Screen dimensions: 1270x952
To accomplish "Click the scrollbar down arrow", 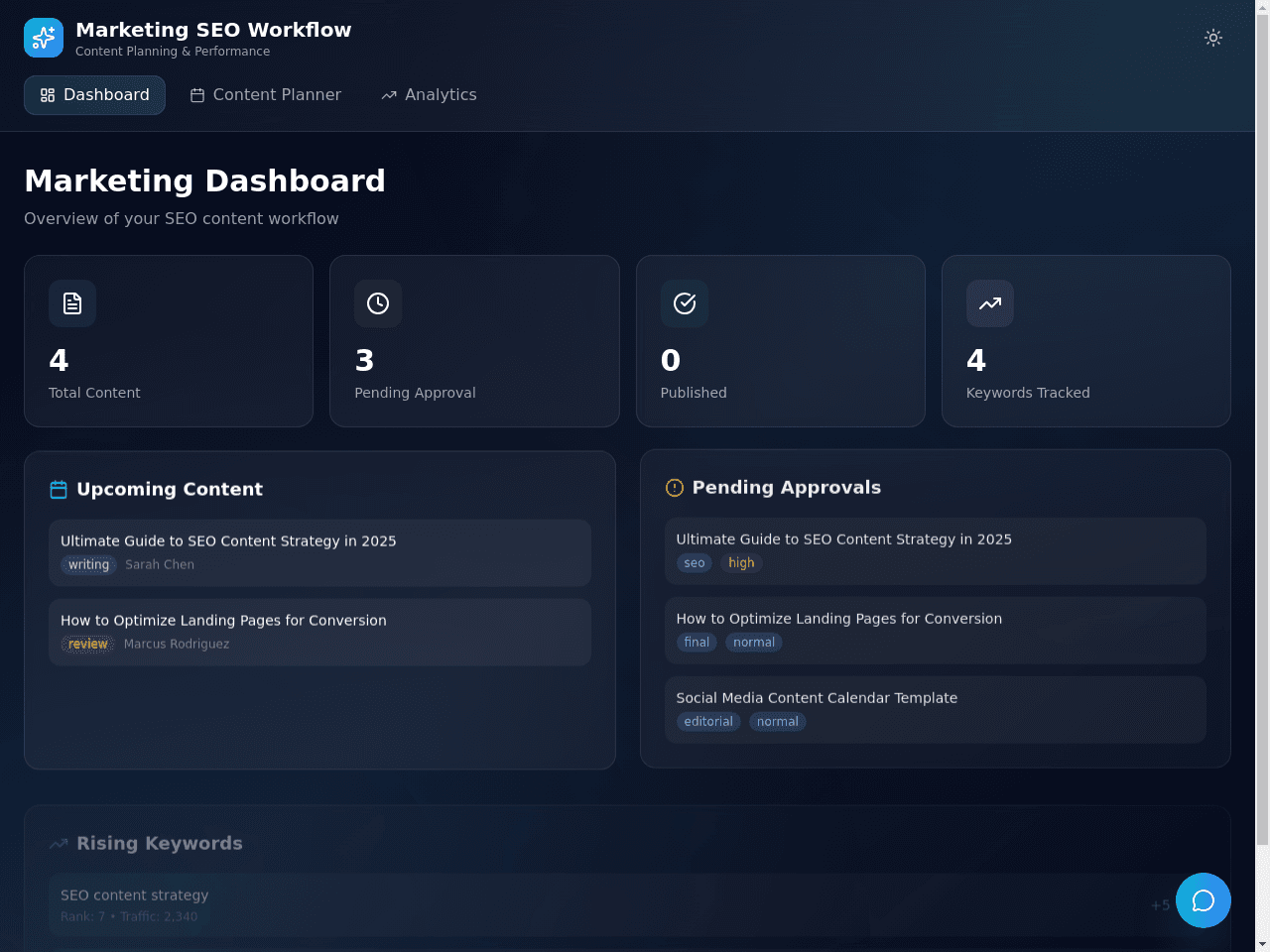I will click(x=1262, y=944).
